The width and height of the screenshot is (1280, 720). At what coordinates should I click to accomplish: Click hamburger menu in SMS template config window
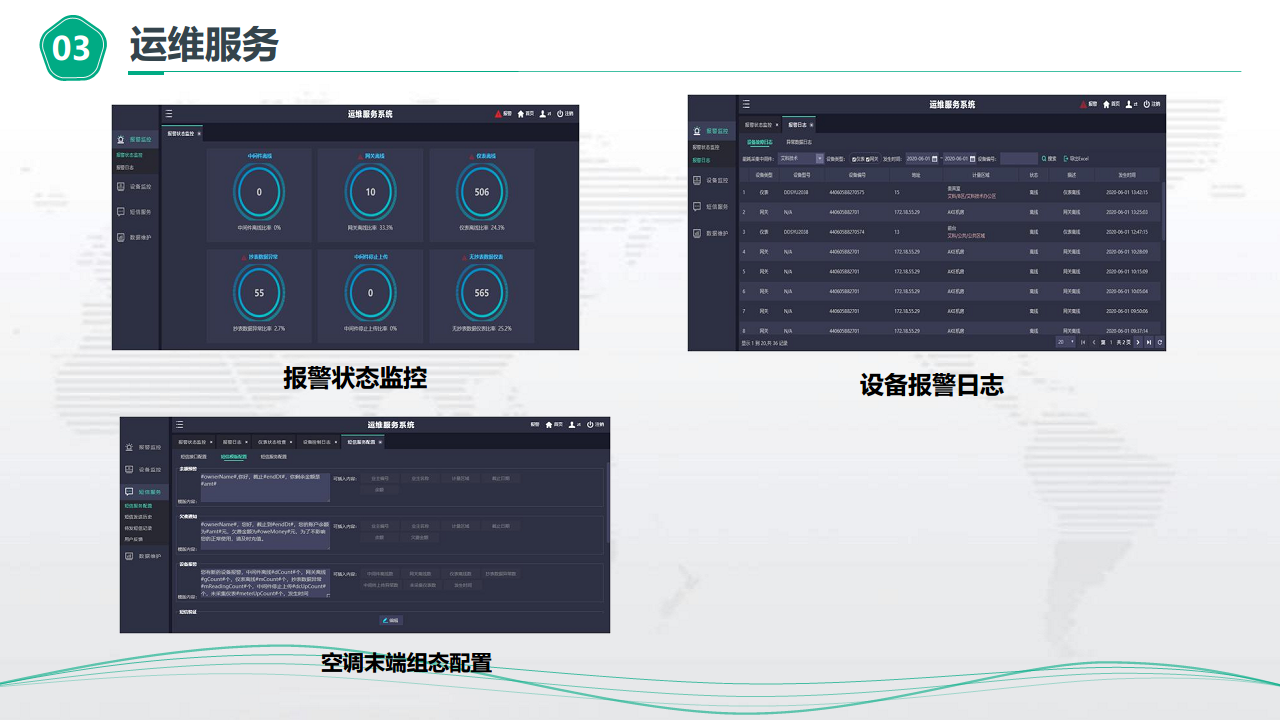pos(179,425)
